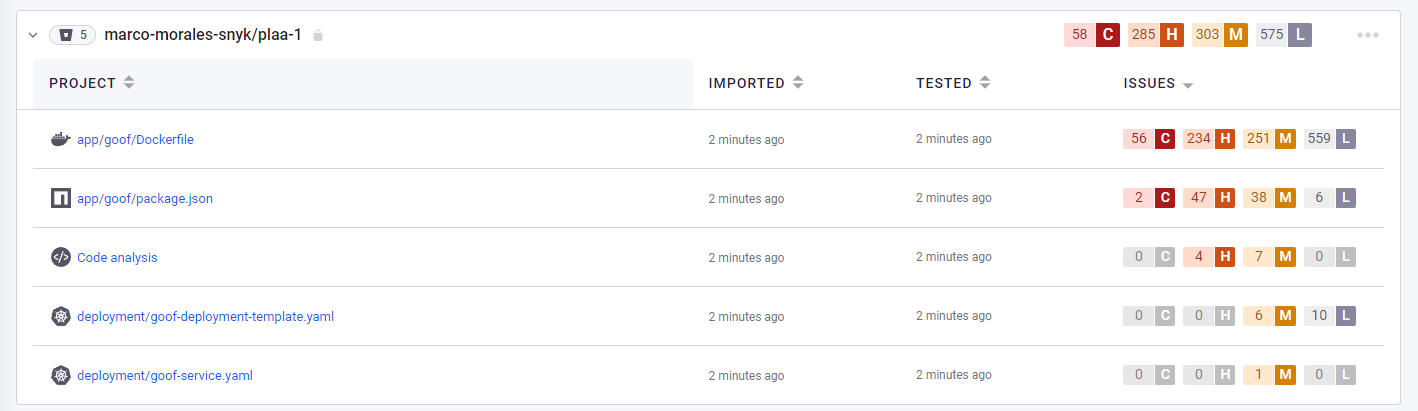1418x411 pixels.
Task: Sort by the ISSUES column
Action: pyautogui.click(x=1158, y=84)
